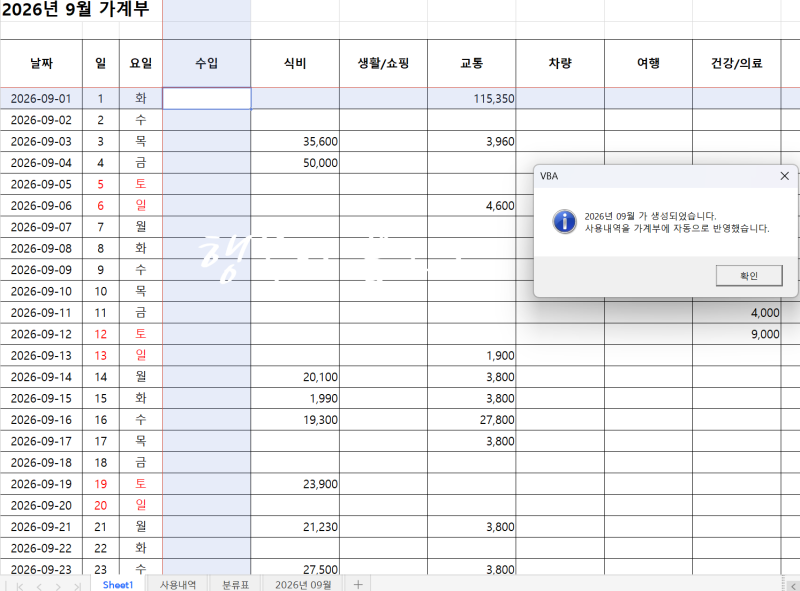800x591 pixels.
Task: Select the cell with 27,800
Action: 471,420
